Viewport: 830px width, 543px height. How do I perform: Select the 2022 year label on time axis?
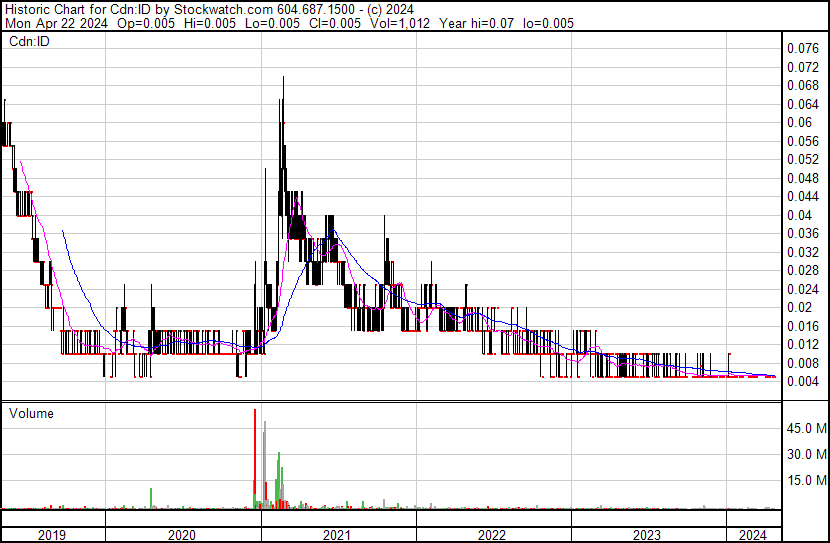coord(492,535)
